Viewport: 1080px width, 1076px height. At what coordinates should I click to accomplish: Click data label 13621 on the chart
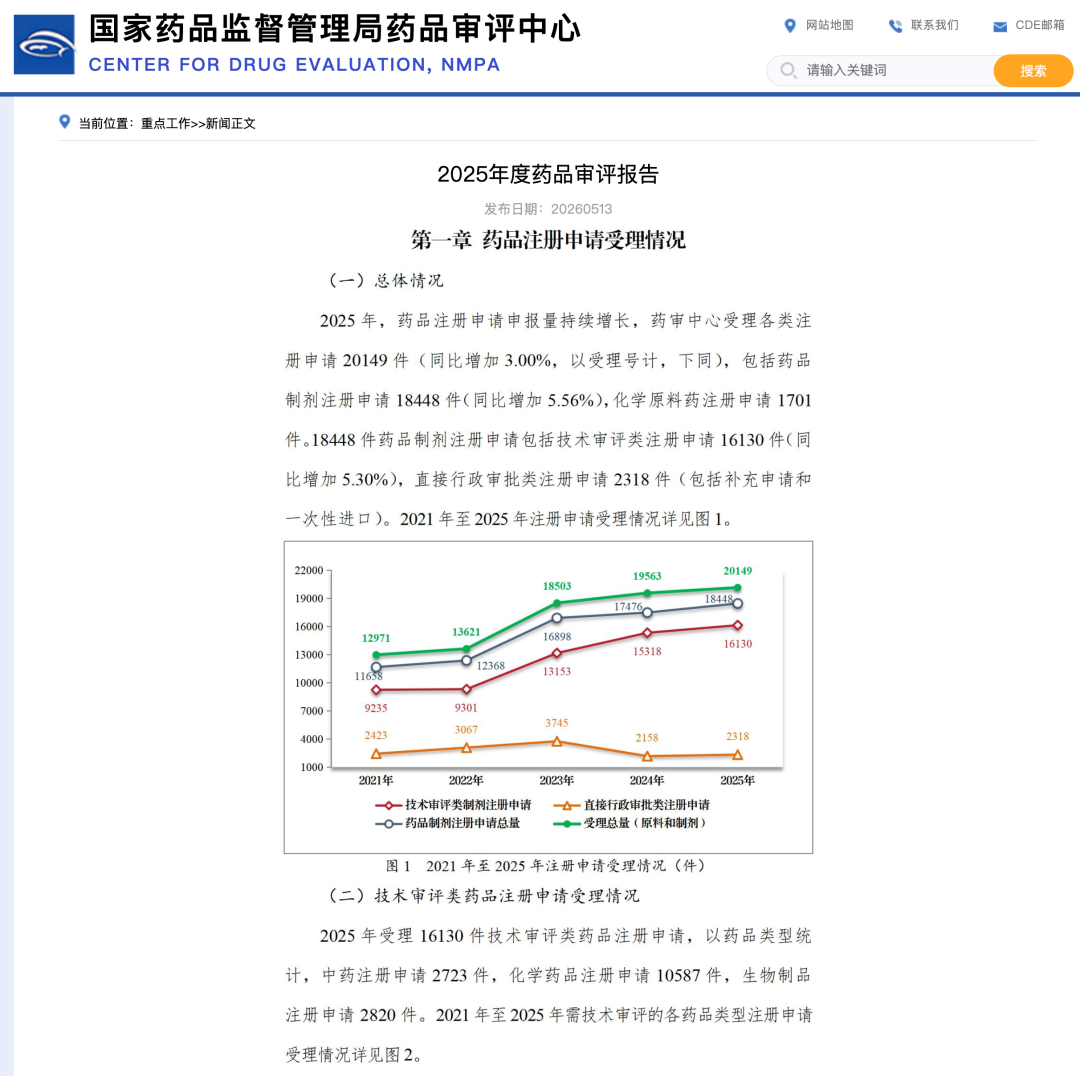point(466,632)
